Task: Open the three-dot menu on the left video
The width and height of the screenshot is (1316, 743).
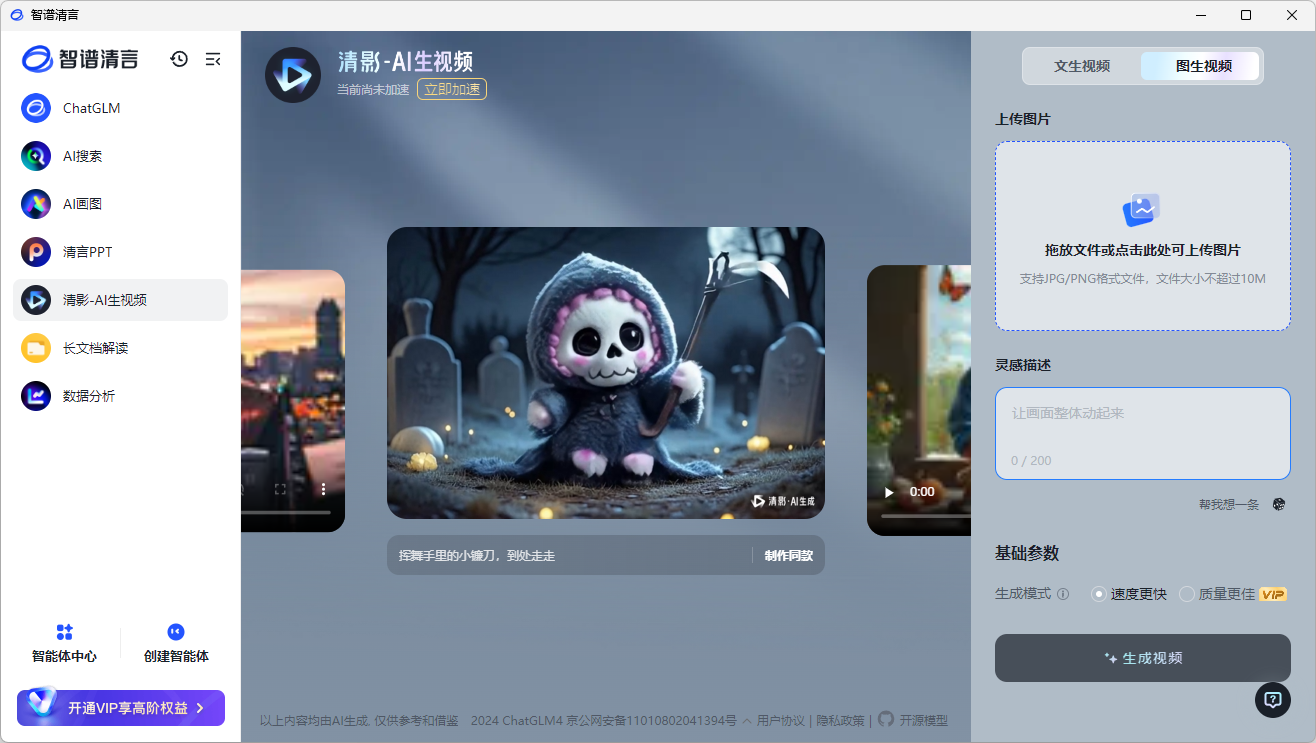Action: [x=324, y=489]
